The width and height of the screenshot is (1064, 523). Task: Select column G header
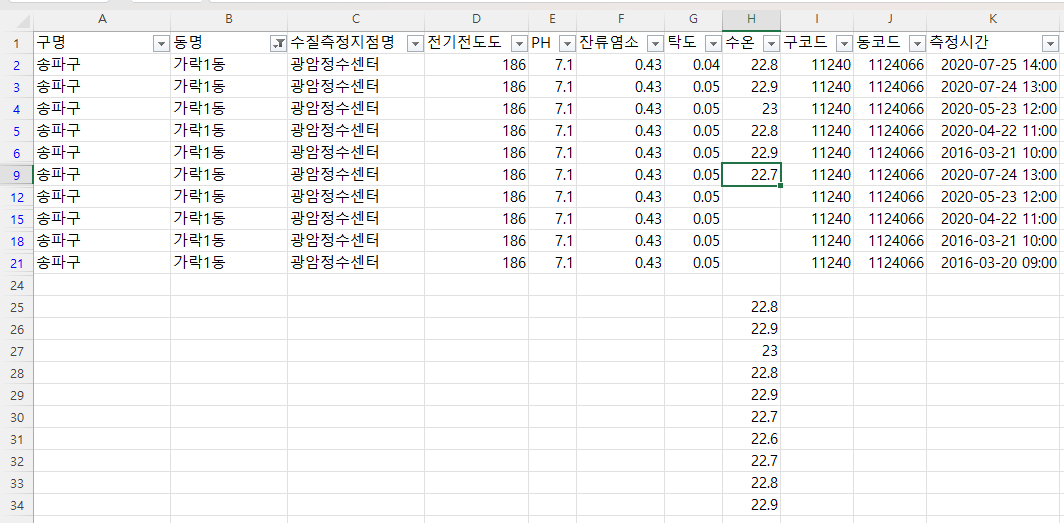click(x=694, y=20)
